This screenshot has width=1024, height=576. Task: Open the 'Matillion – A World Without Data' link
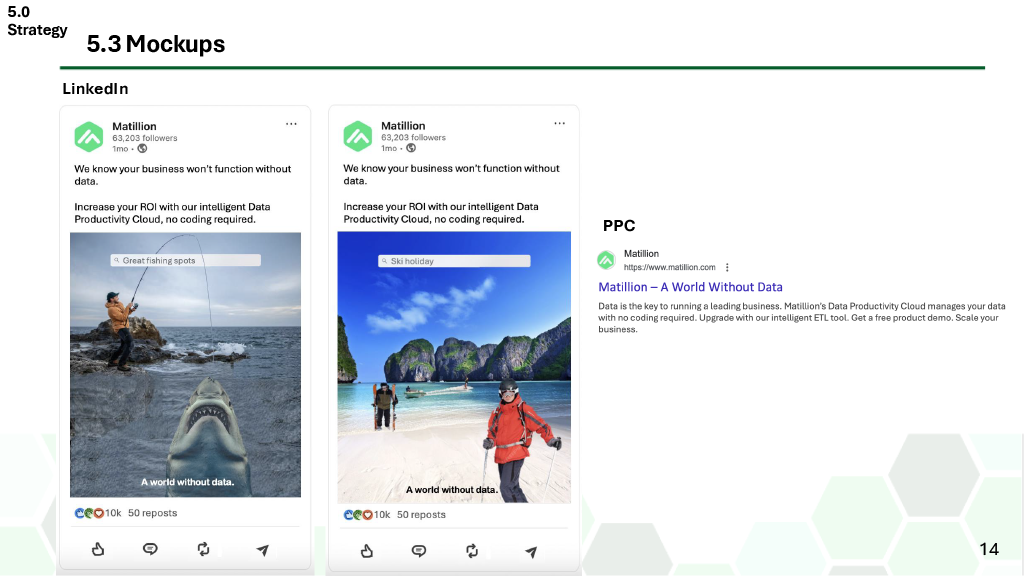[690, 287]
